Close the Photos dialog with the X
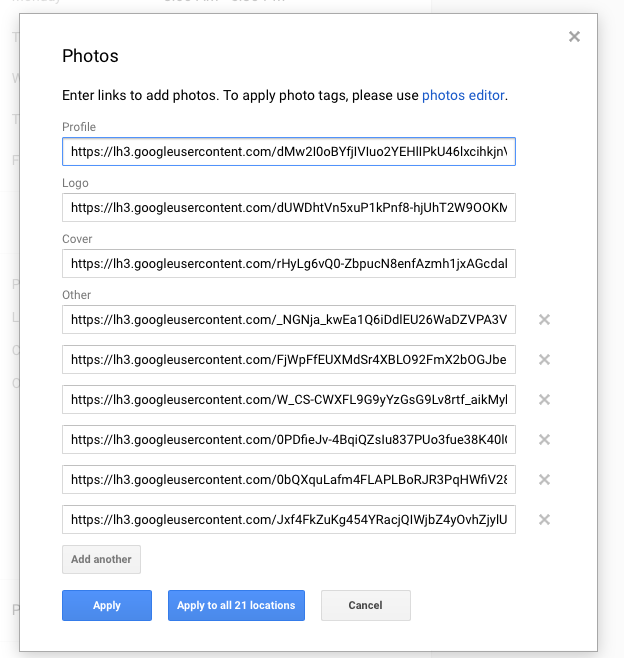The image size is (624, 658). pyautogui.click(x=574, y=37)
